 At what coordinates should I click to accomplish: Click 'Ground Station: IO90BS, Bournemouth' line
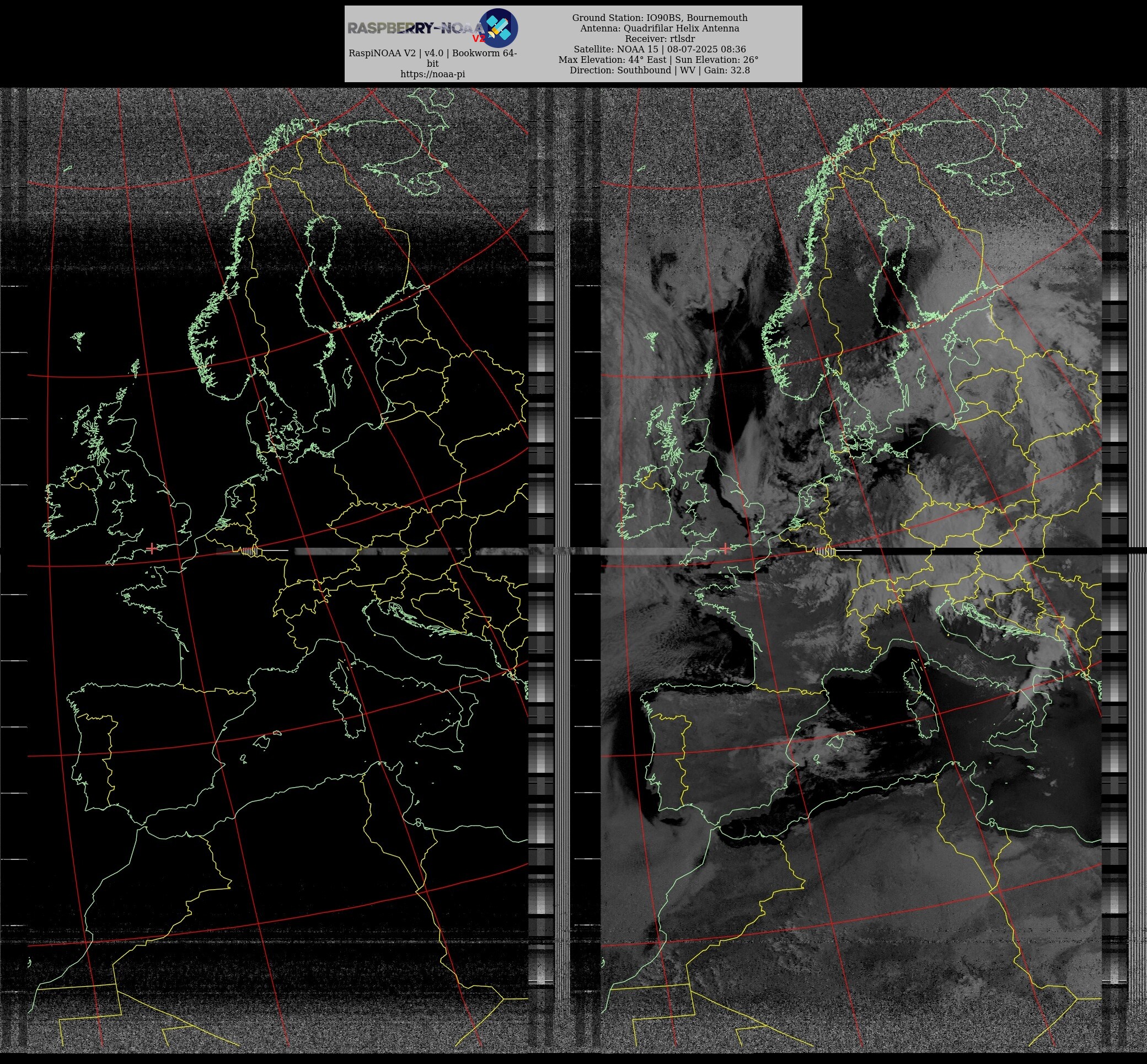coord(660,18)
